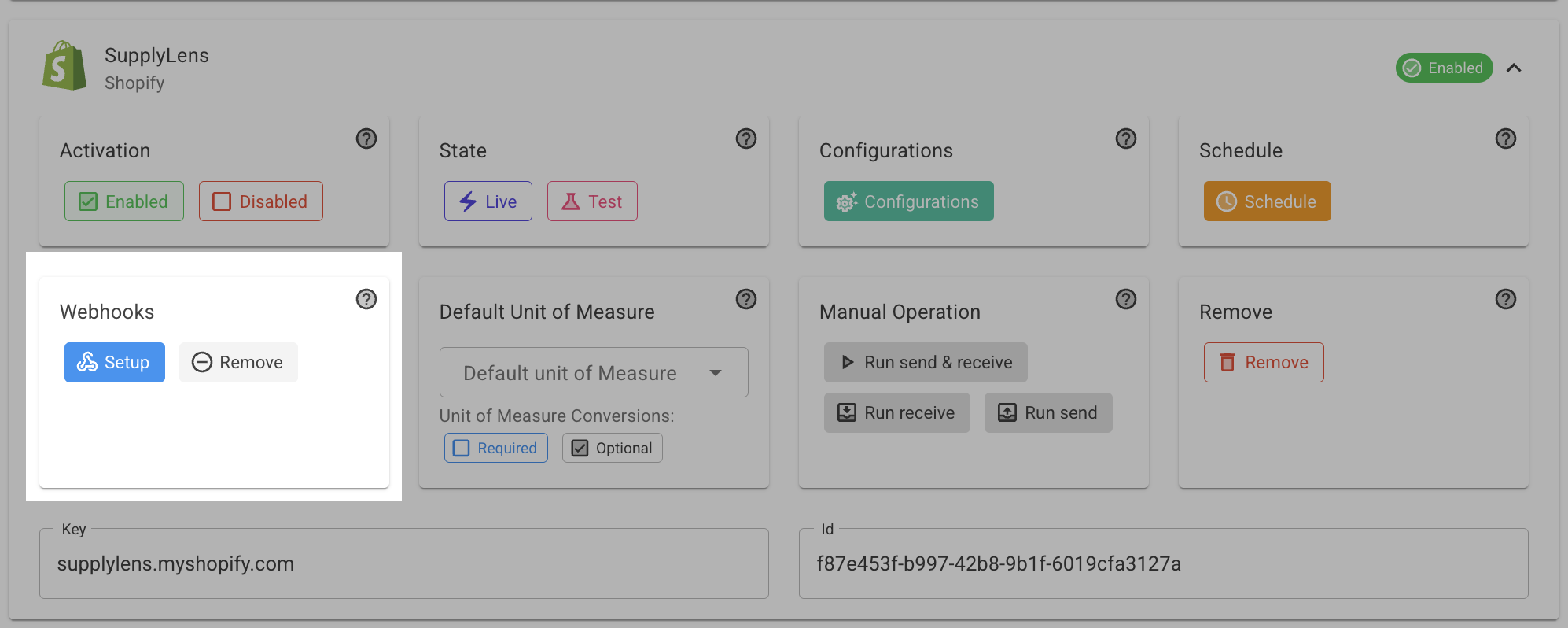Image resolution: width=1568 pixels, height=628 pixels.
Task: Open help for the Webhooks card
Action: click(x=366, y=299)
